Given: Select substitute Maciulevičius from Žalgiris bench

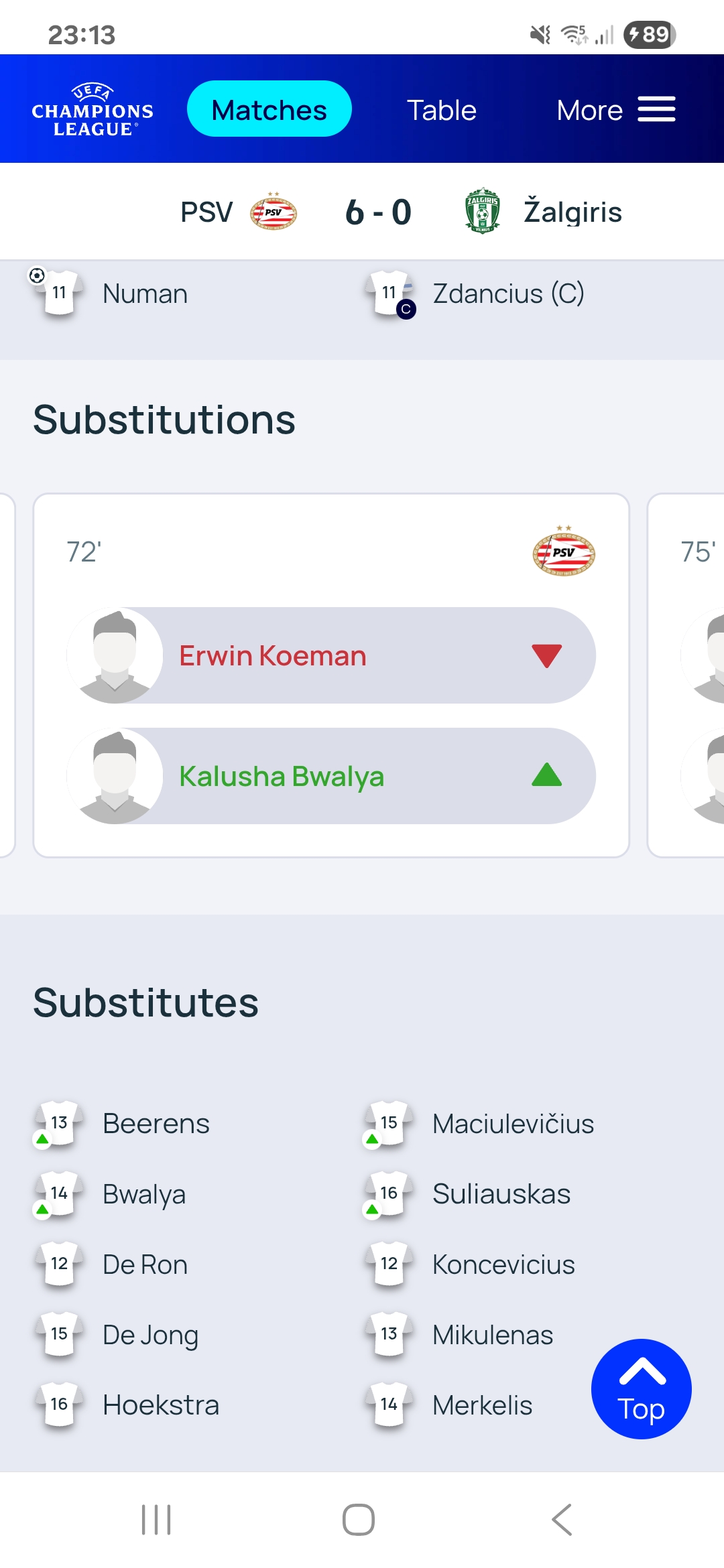Looking at the screenshot, I should coord(512,1124).
